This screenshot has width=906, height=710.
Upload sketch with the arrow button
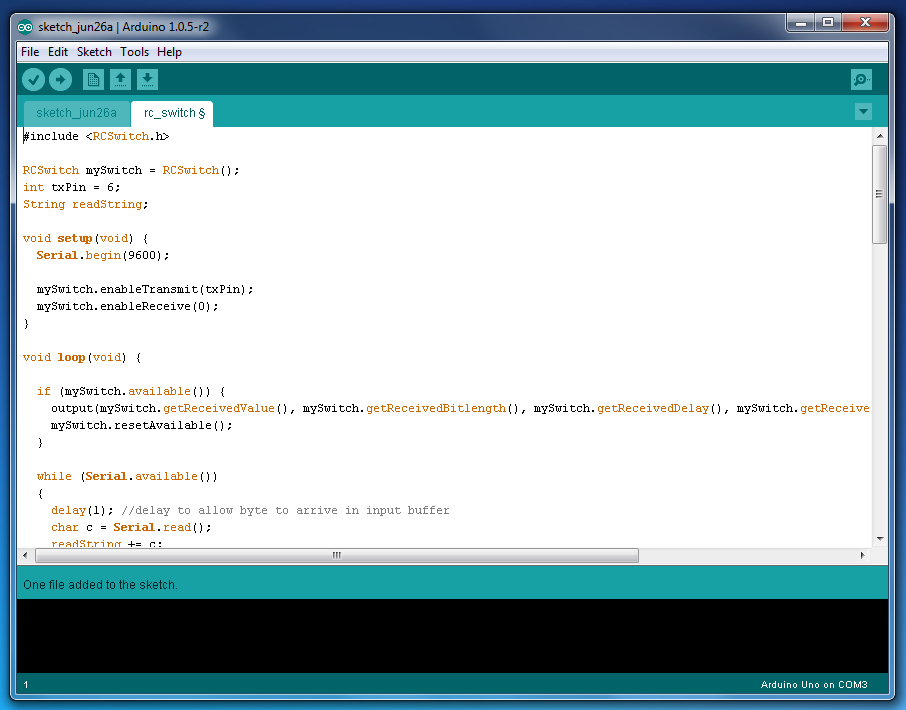pyautogui.click(x=60, y=80)
